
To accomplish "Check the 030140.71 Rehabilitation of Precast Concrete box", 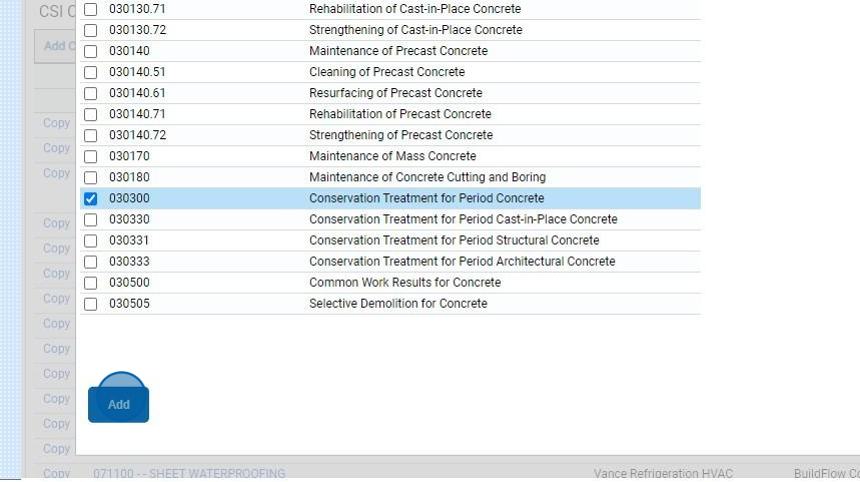I will 90,115.
